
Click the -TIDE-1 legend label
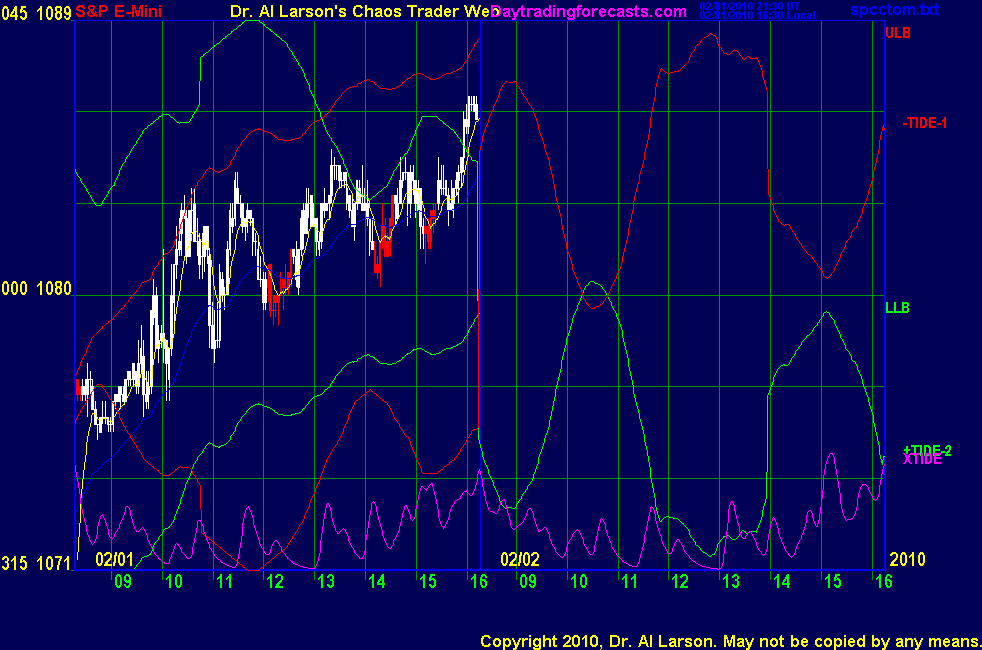pyautogui.click(x=924, y=123)
